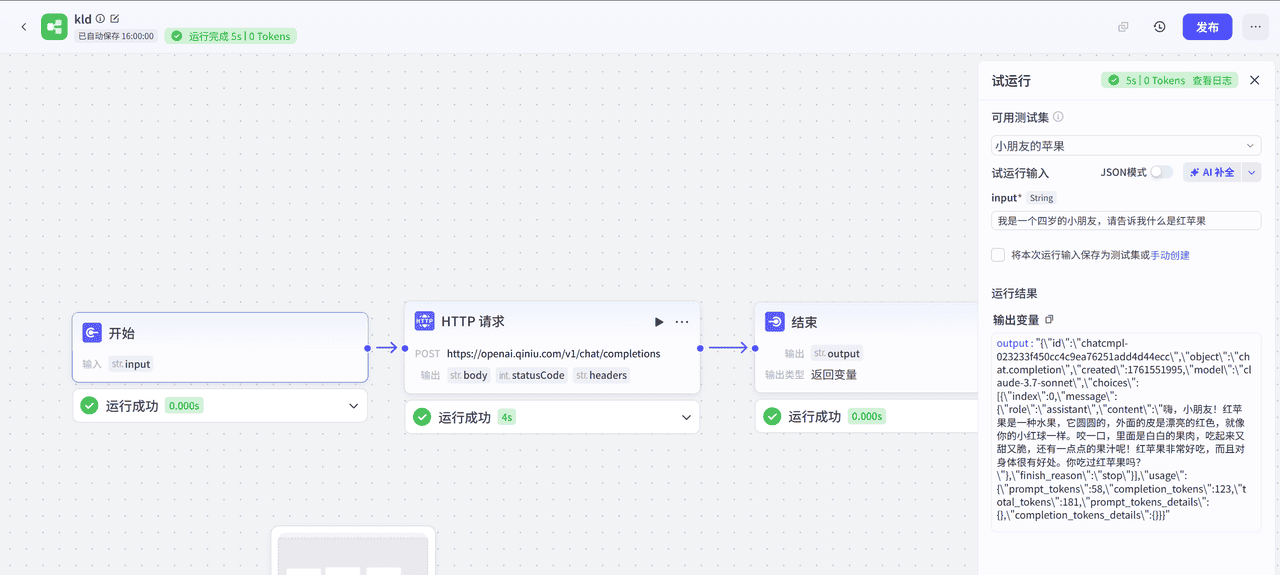Click the back arrow in the header
Viewport: 1280px width, 575px height.
(24, 27)
